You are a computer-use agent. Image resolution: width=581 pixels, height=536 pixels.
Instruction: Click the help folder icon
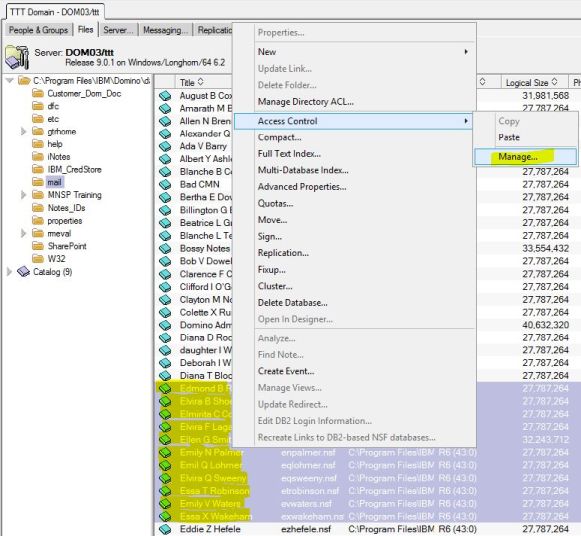coord(38,144)
